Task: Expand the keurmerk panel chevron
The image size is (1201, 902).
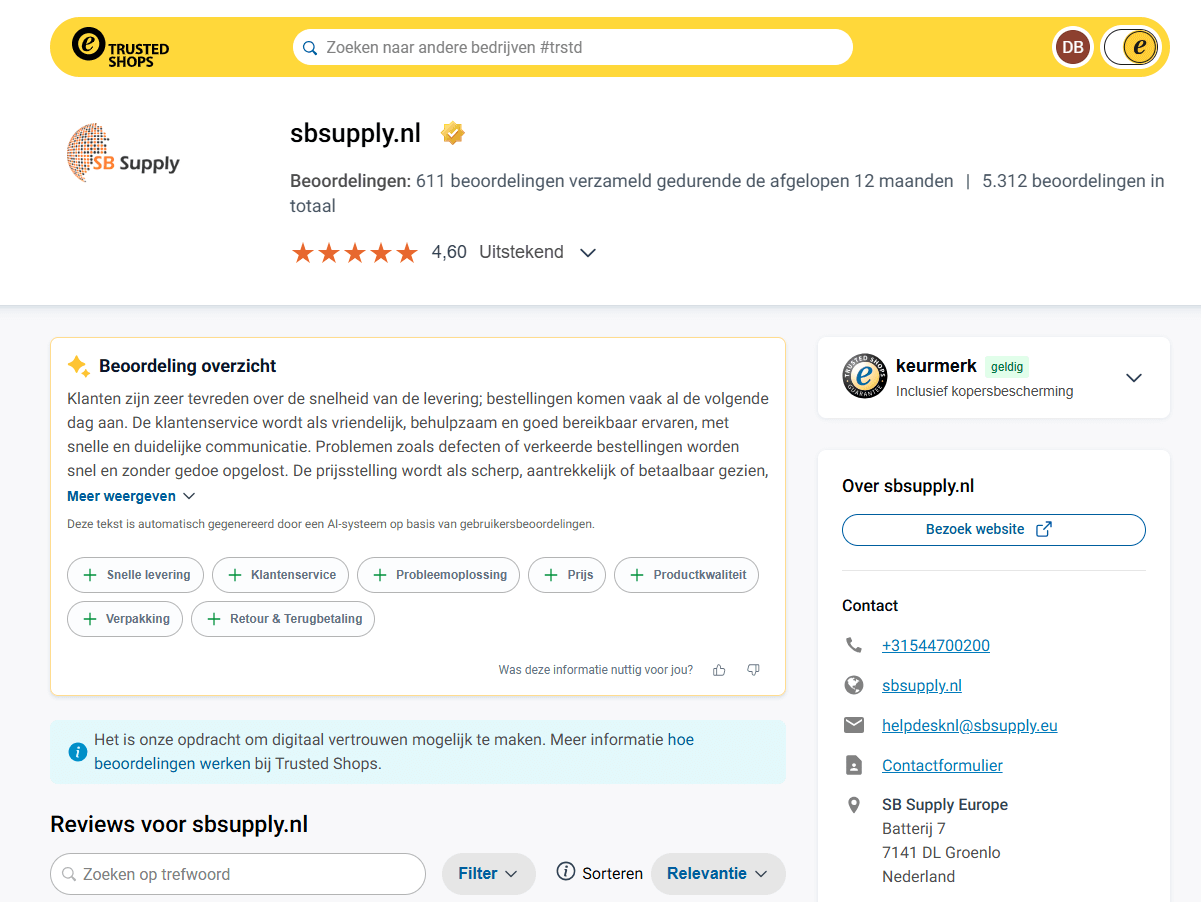Action: point(1133,378)
